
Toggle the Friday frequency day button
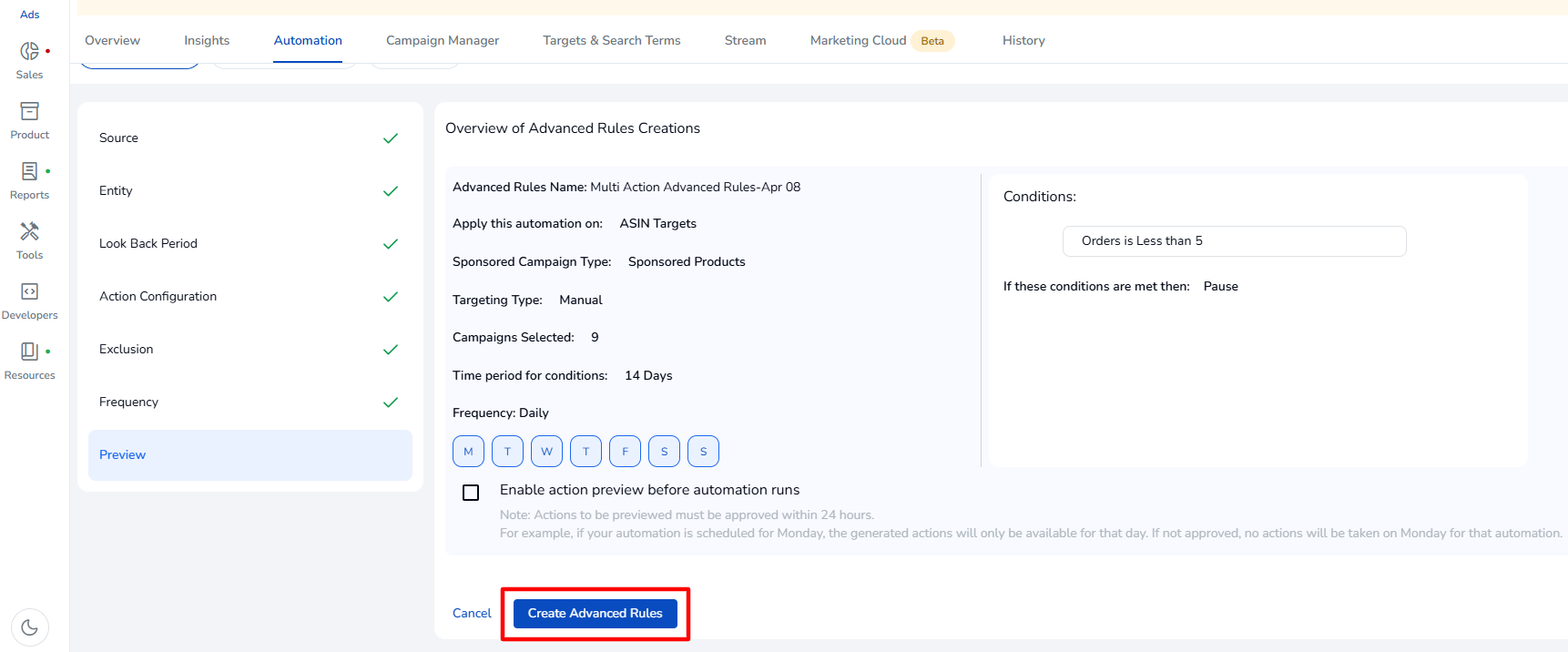point(625,452)
